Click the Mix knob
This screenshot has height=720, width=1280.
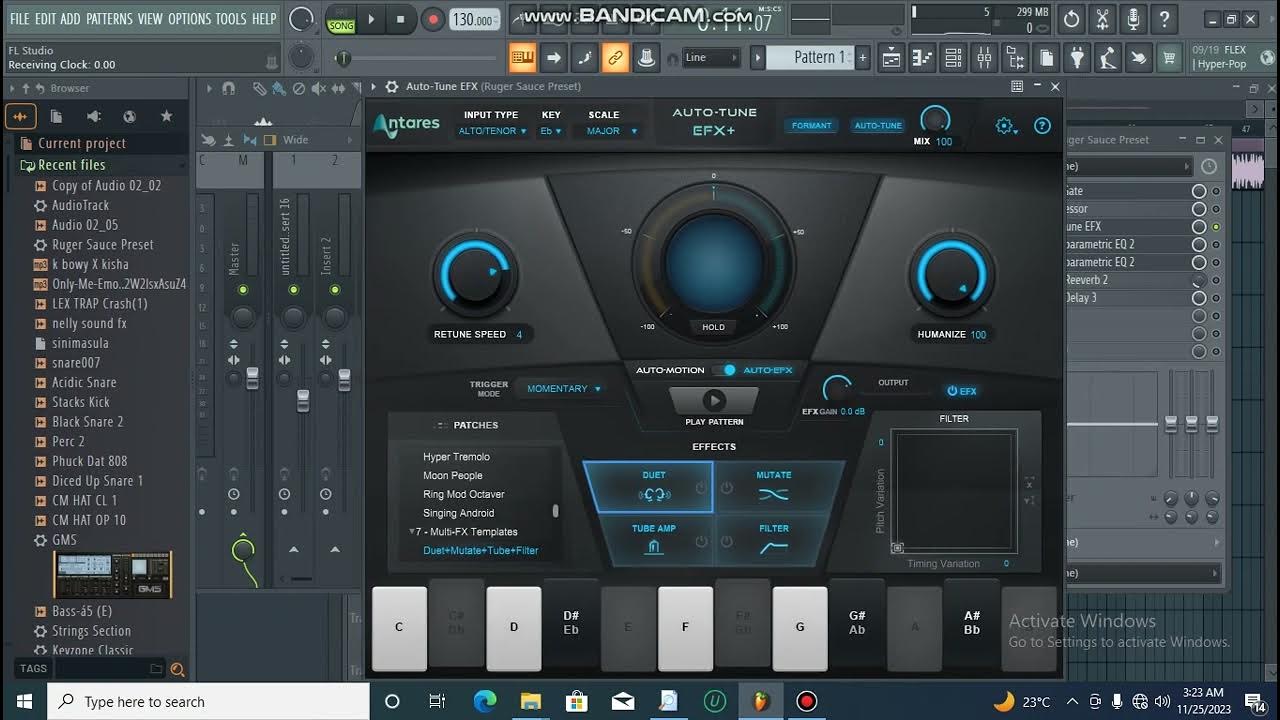935,119
